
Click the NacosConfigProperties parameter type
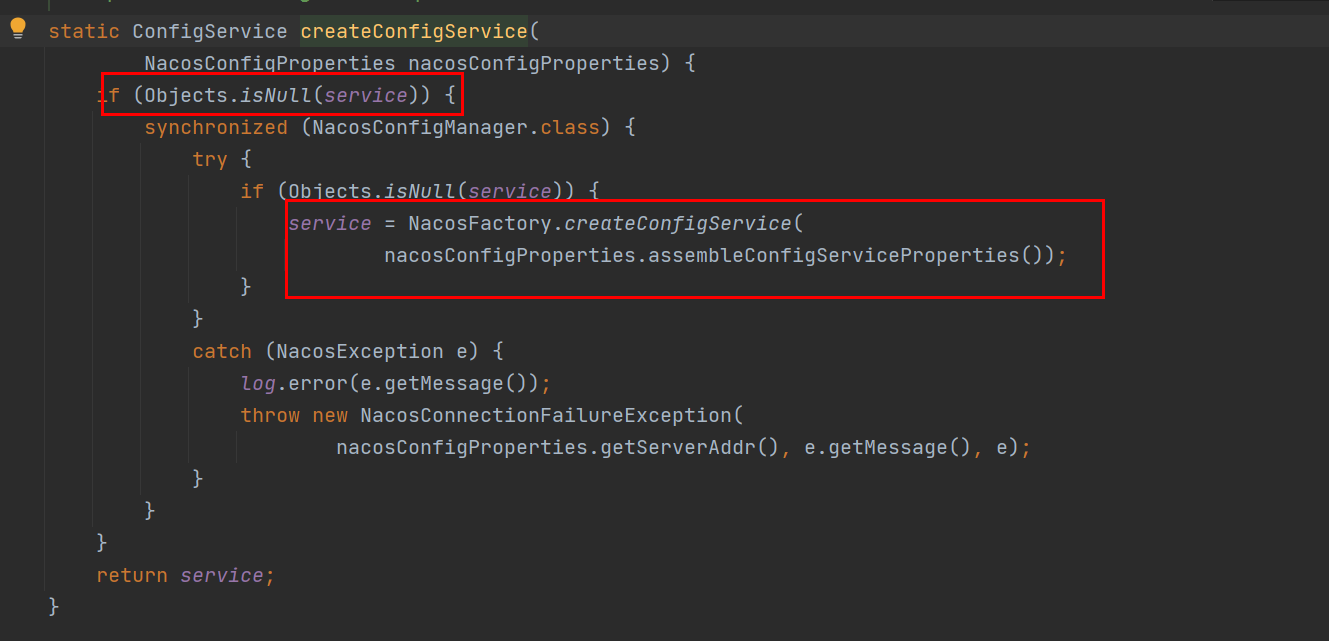pyautogui.click(x=270, y=63)
